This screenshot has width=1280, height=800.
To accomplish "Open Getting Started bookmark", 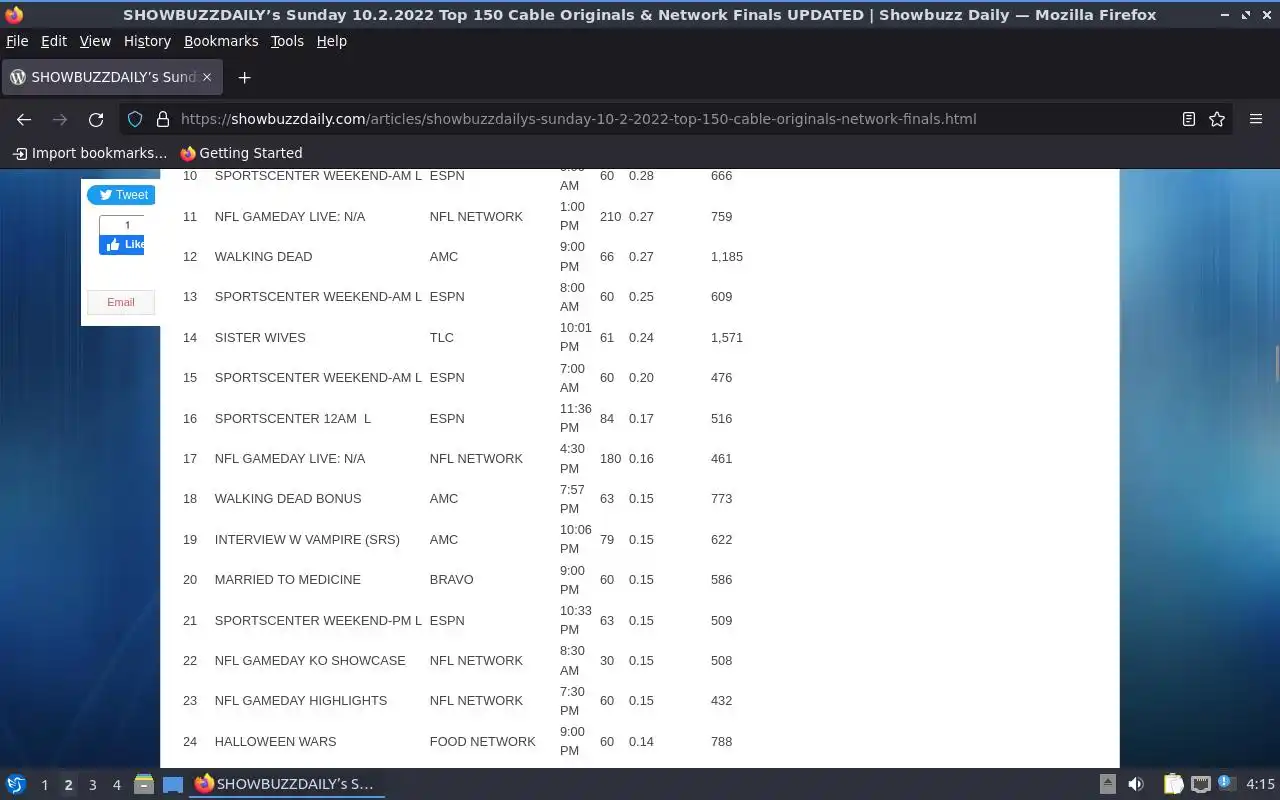I will (x=241, y=153).
